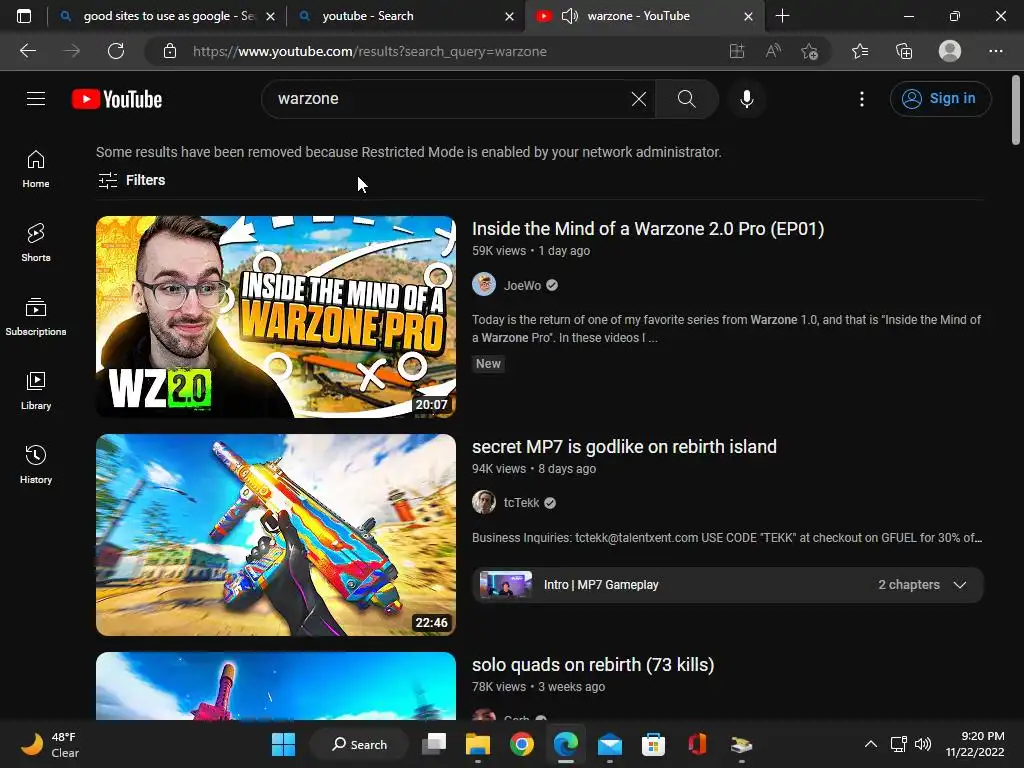This screenshot has width=1024, height=768.
Task: Refresh the page
Action: point(116,51)
